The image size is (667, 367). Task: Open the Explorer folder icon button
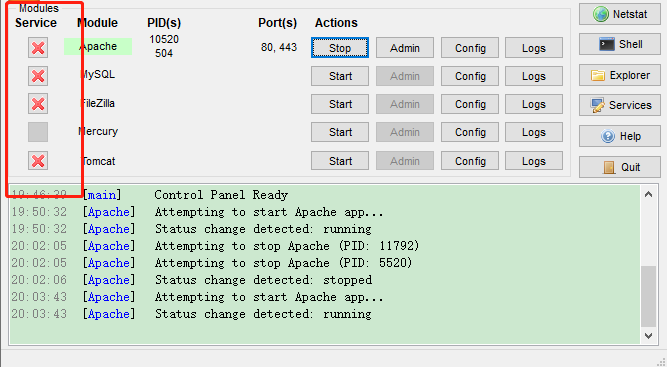point(620,75)
